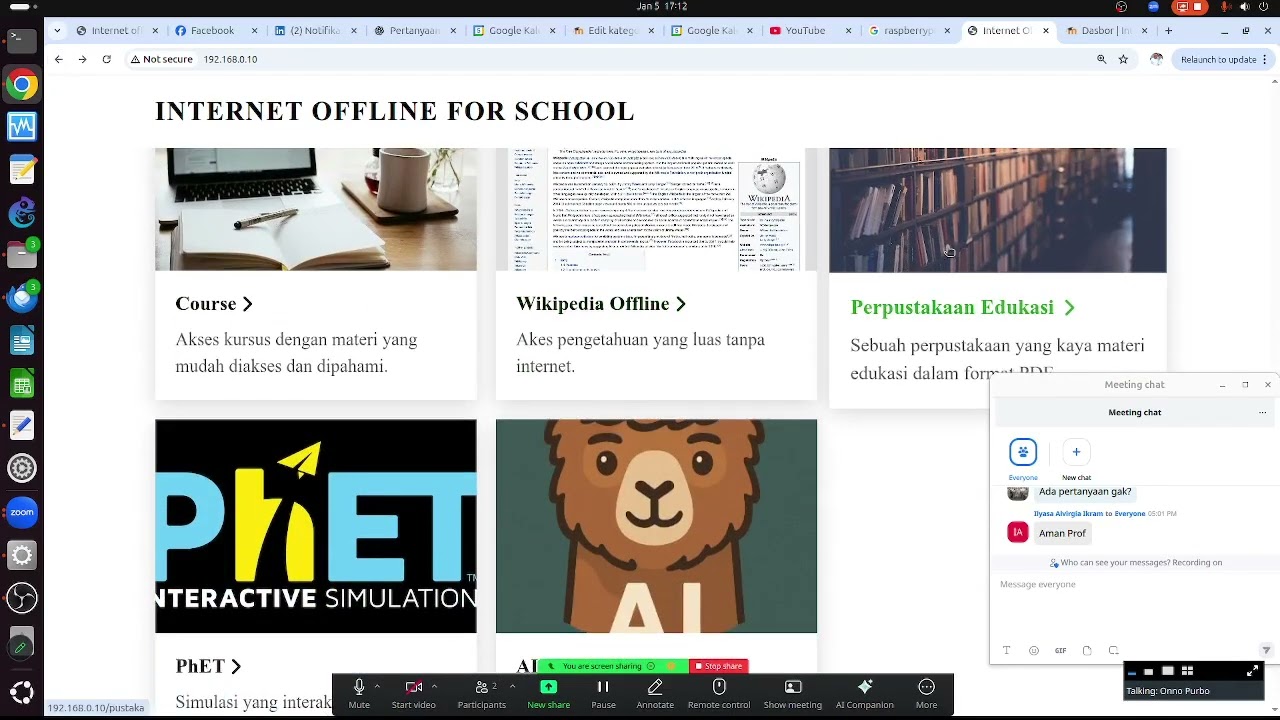Open a new Chrome tab
This screenshot has width=1280, height=720.
1168,30
